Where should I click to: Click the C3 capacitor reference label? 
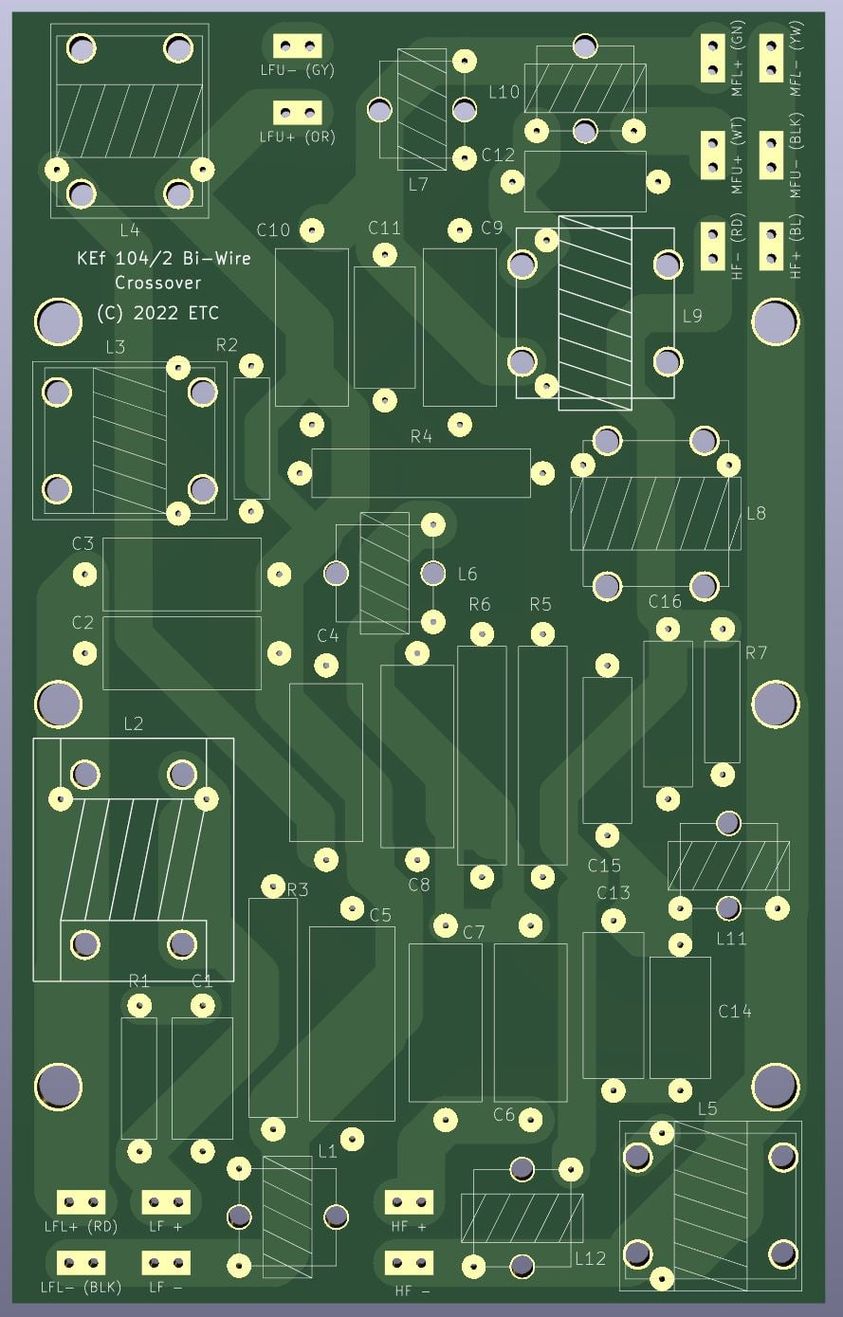(83, 544)
